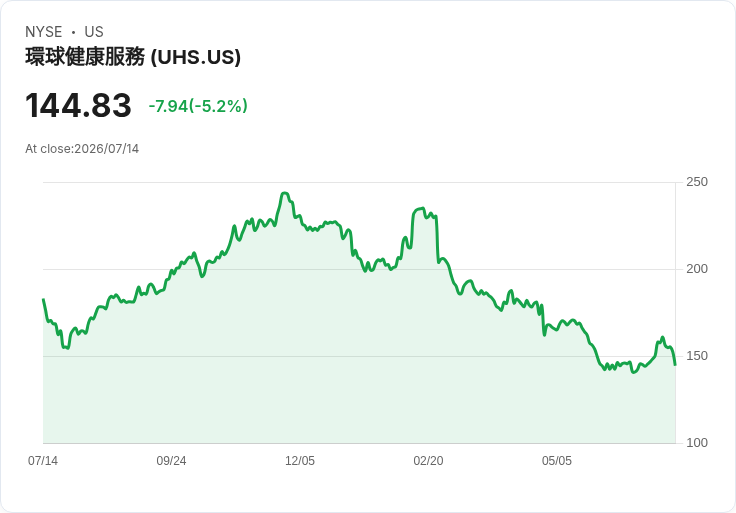
Task: Click the At close date text
Action: [82, 149]
